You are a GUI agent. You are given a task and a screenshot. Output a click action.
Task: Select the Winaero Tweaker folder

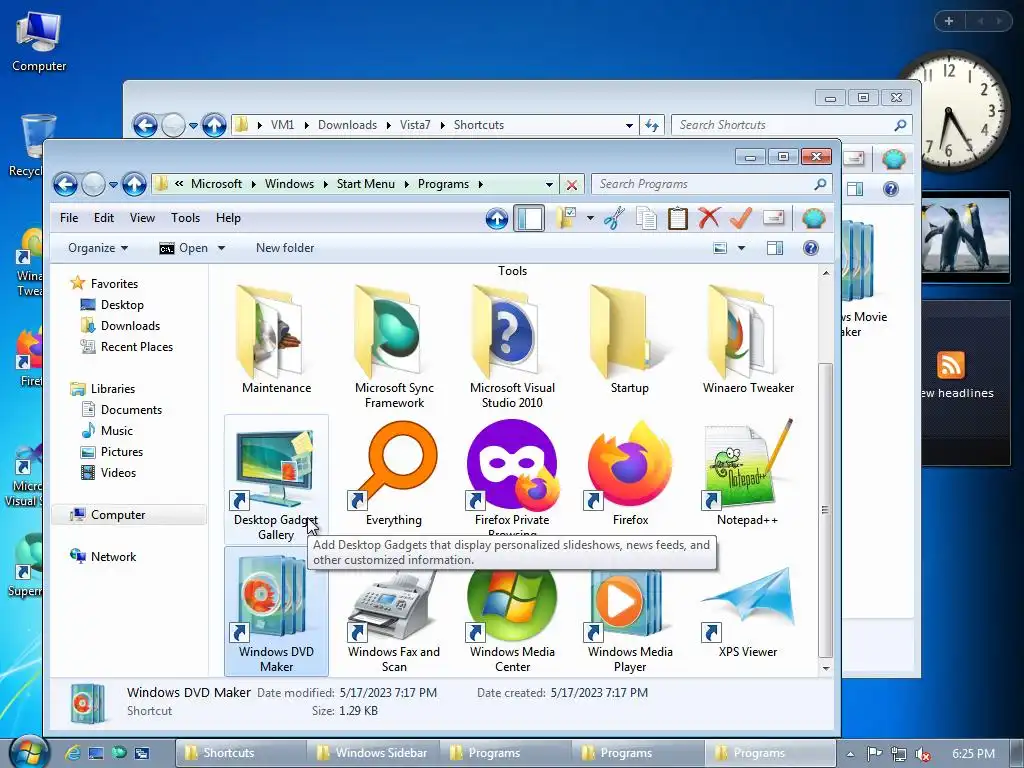[x=748, y=340]
